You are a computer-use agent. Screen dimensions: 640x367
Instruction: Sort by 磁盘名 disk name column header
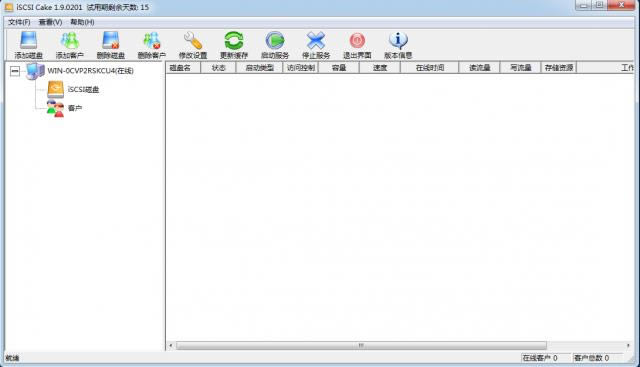click(183, 68)
